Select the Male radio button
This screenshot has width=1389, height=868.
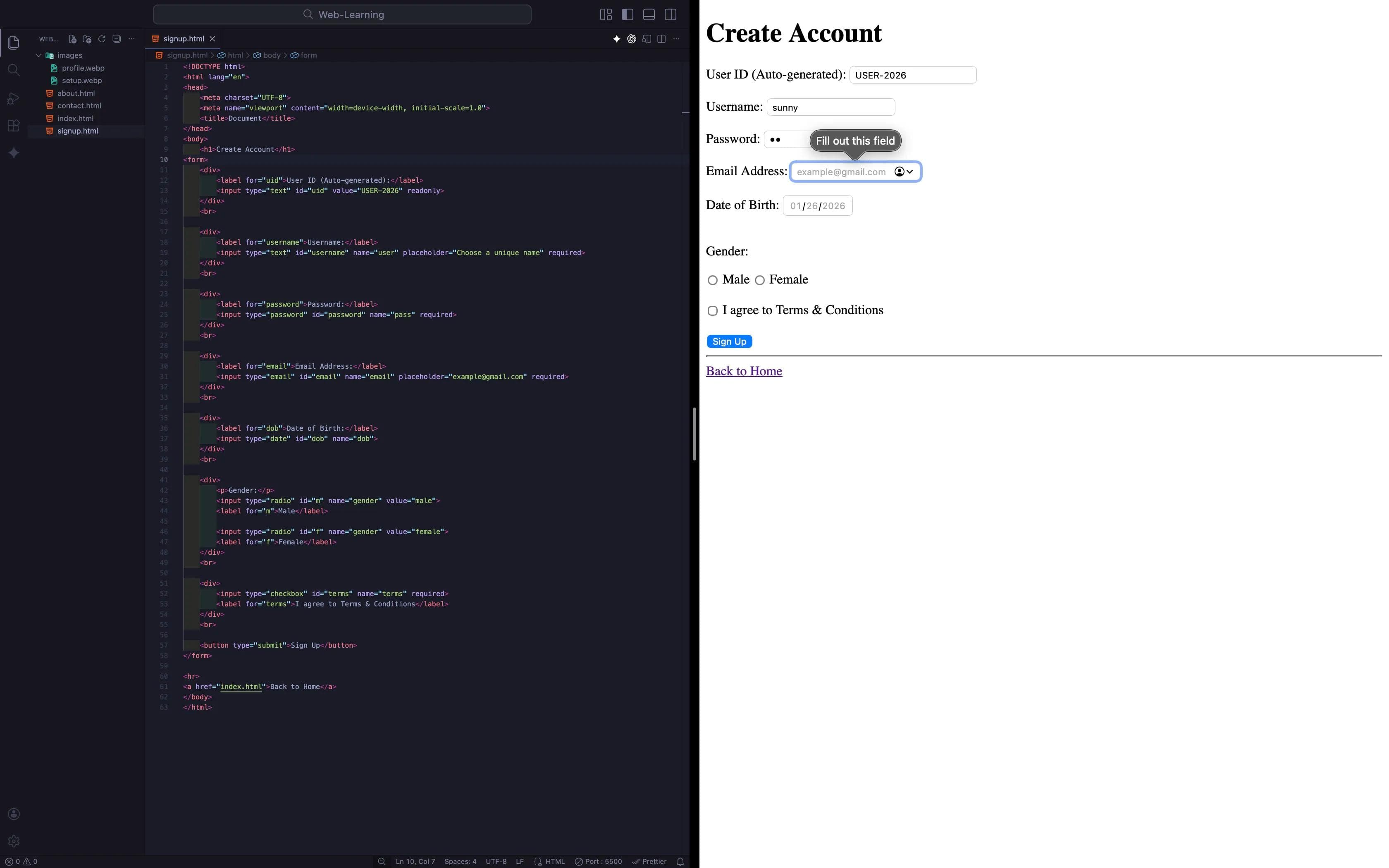coord(712,280)
